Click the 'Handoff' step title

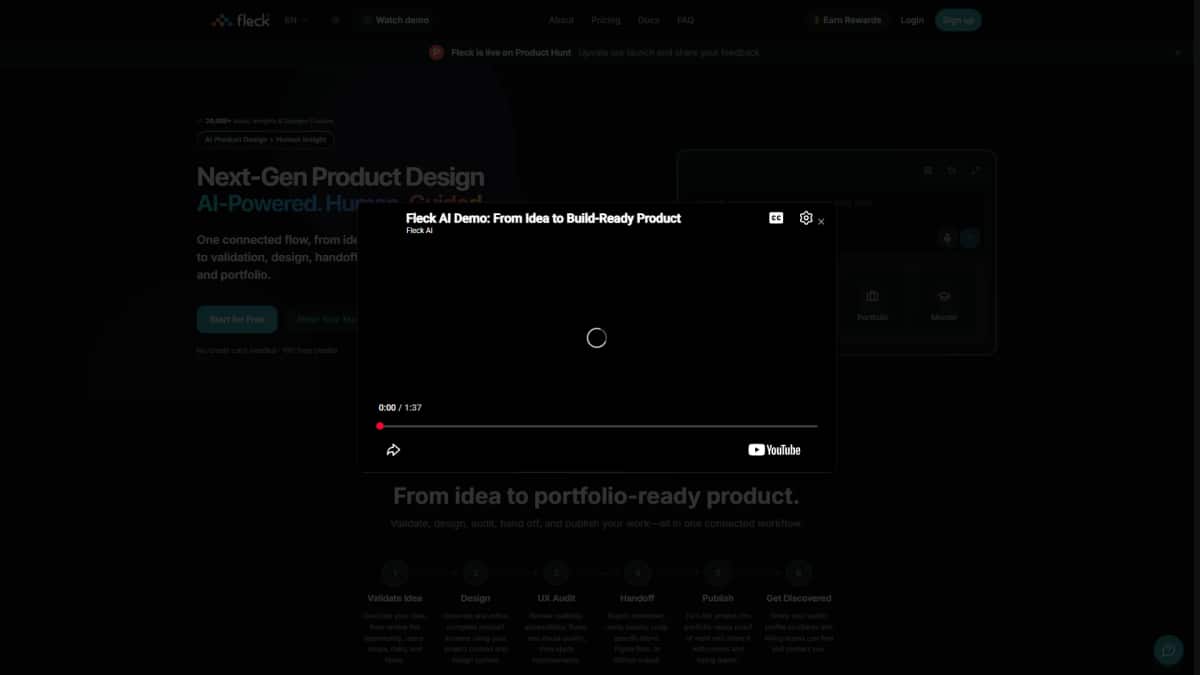[x=637, y=598]
